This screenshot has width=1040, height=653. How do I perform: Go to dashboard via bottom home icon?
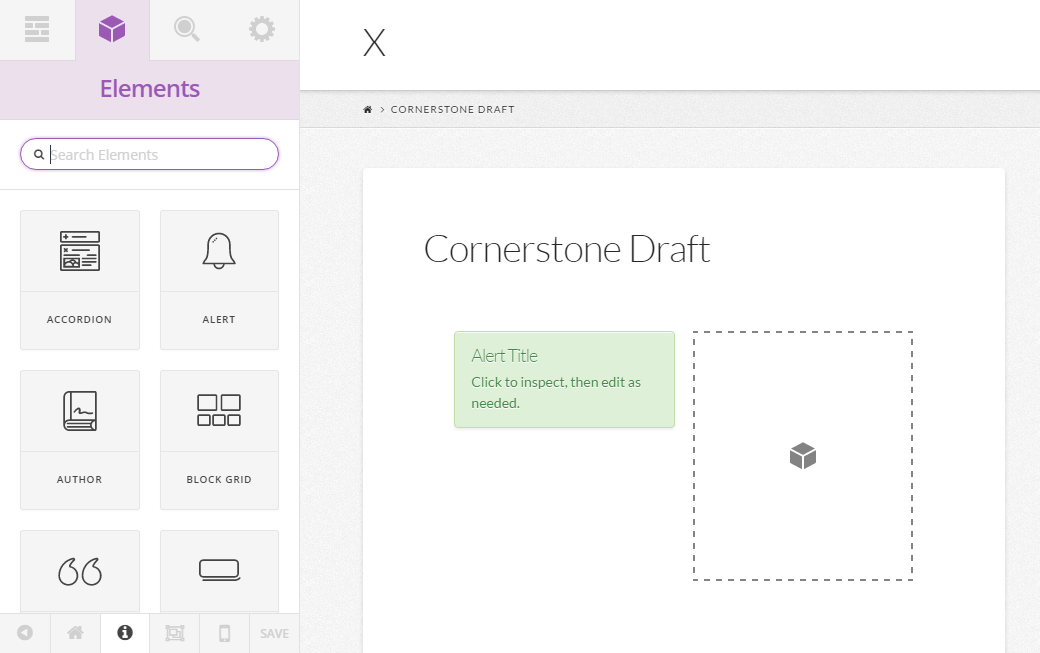(x=75, y=633)
